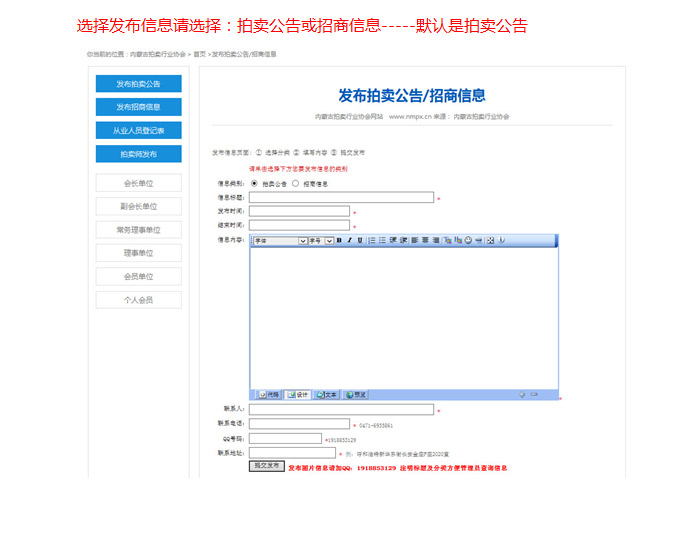Open 发布拍卖公告 in the sidebar

138,84
